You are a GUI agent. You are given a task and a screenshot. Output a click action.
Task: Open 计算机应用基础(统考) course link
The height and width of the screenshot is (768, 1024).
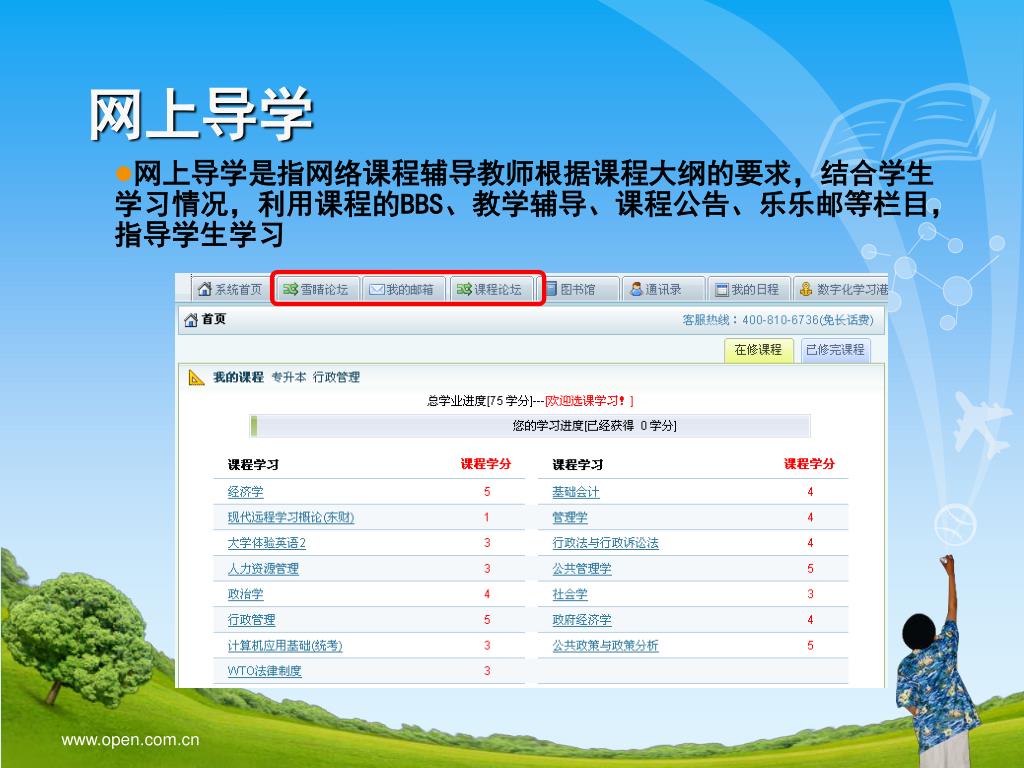pos(285,646)
